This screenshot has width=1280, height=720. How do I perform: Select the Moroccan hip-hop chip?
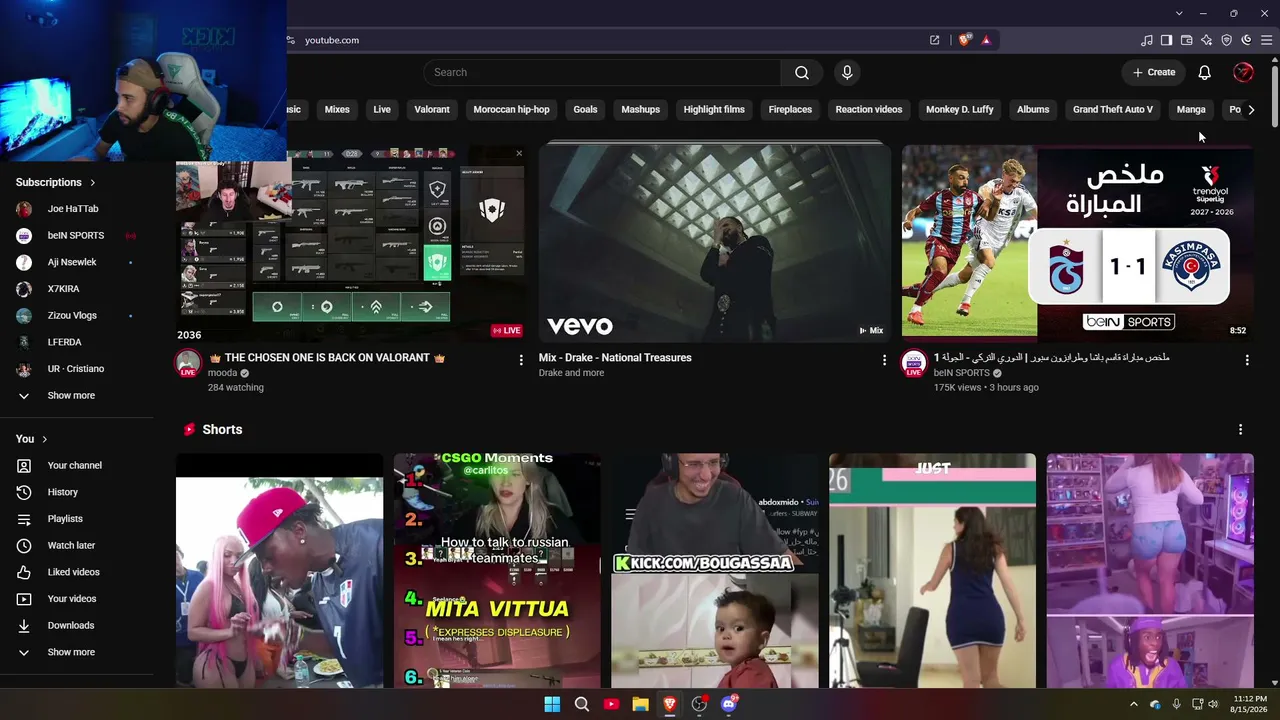pyautogui.click(x=511, y=109)
